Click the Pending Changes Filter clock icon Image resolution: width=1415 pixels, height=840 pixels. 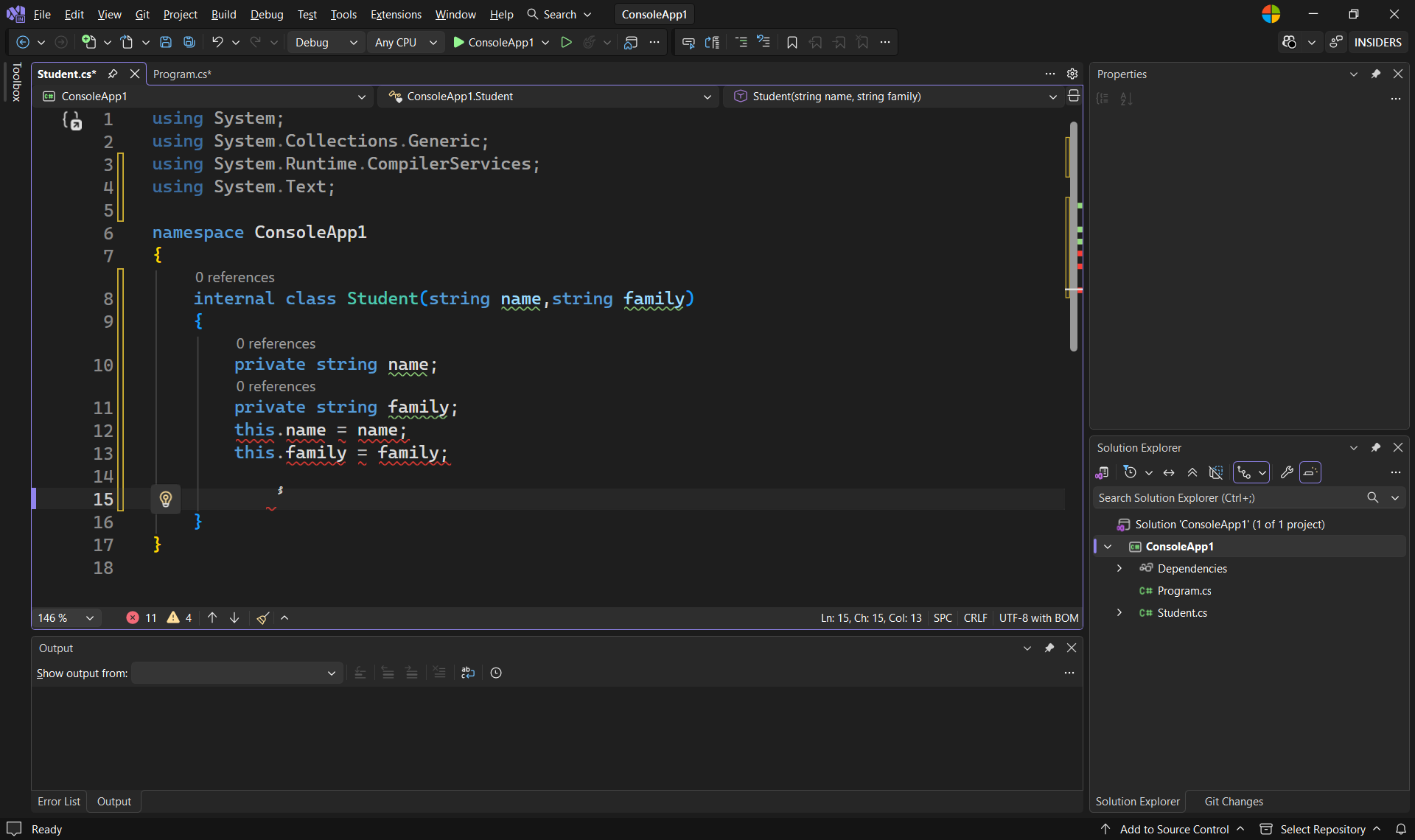[1130, 472]
